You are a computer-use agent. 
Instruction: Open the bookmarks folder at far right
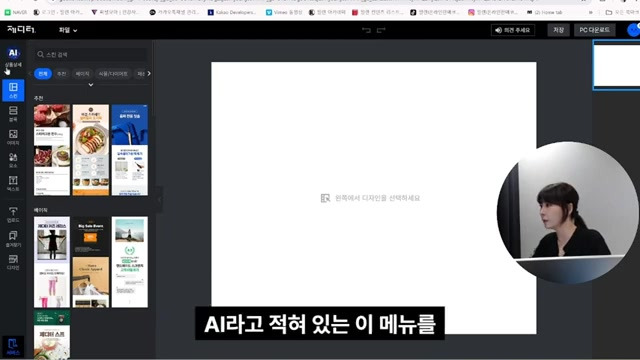click(x=621, y=12)
